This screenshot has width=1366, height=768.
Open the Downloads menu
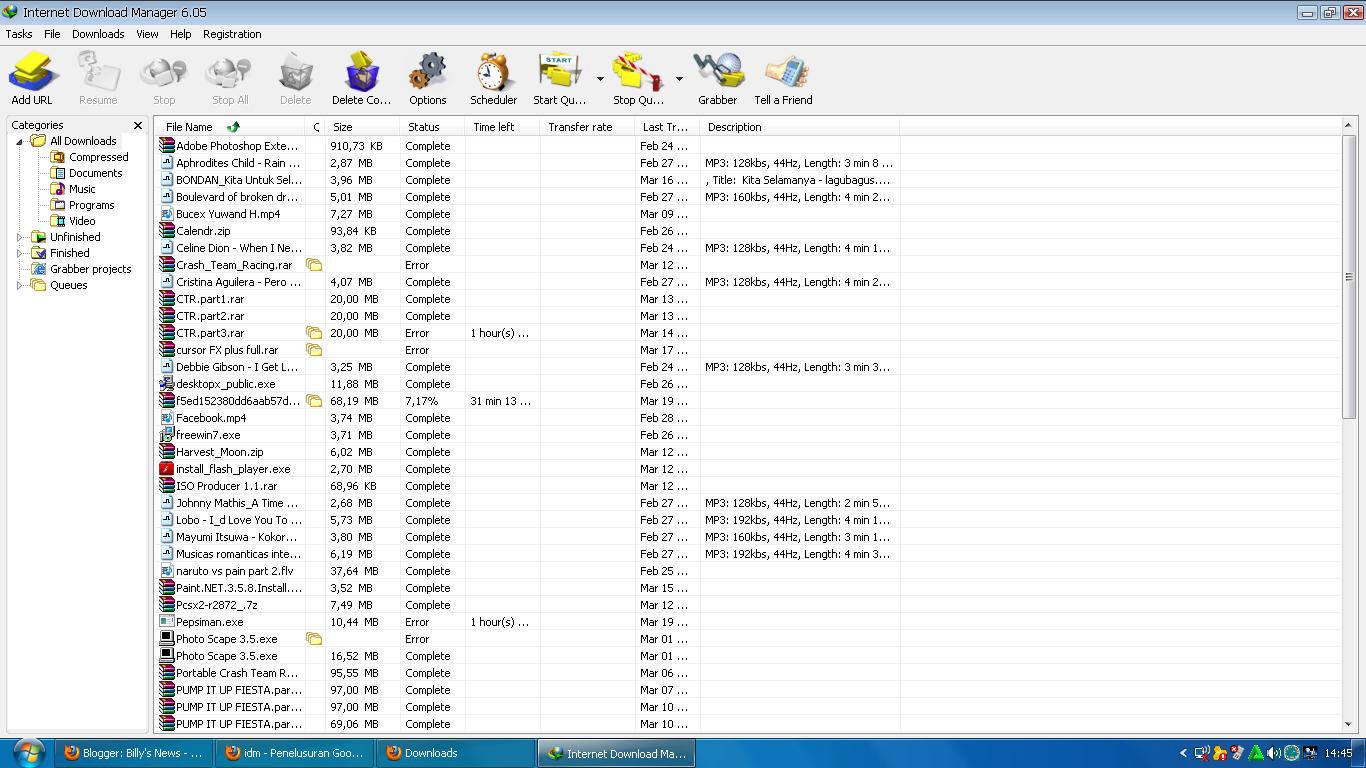click(x=98, y=34)
